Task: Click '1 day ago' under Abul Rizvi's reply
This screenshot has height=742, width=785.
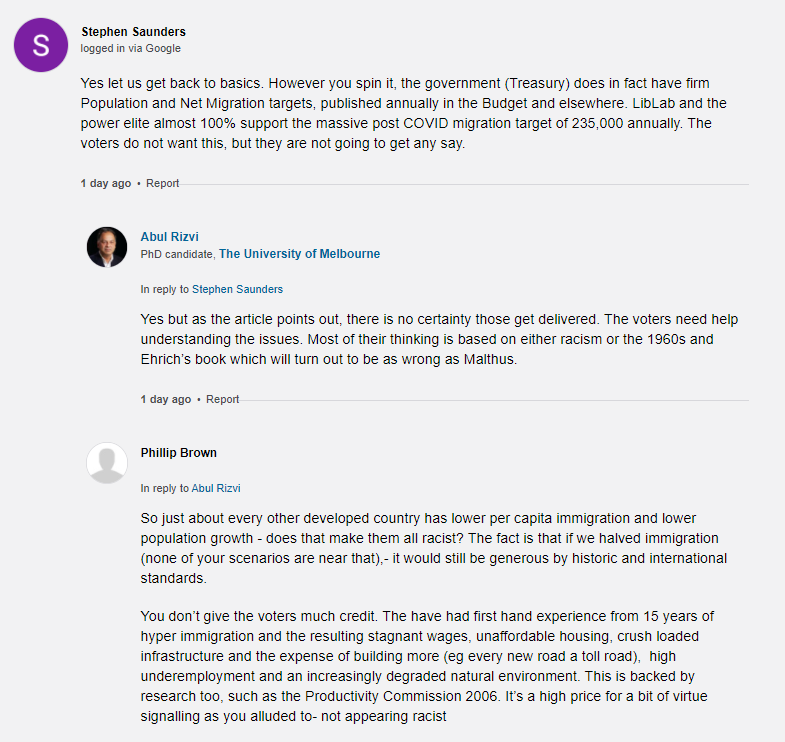Action: click(x=166, y=400)
